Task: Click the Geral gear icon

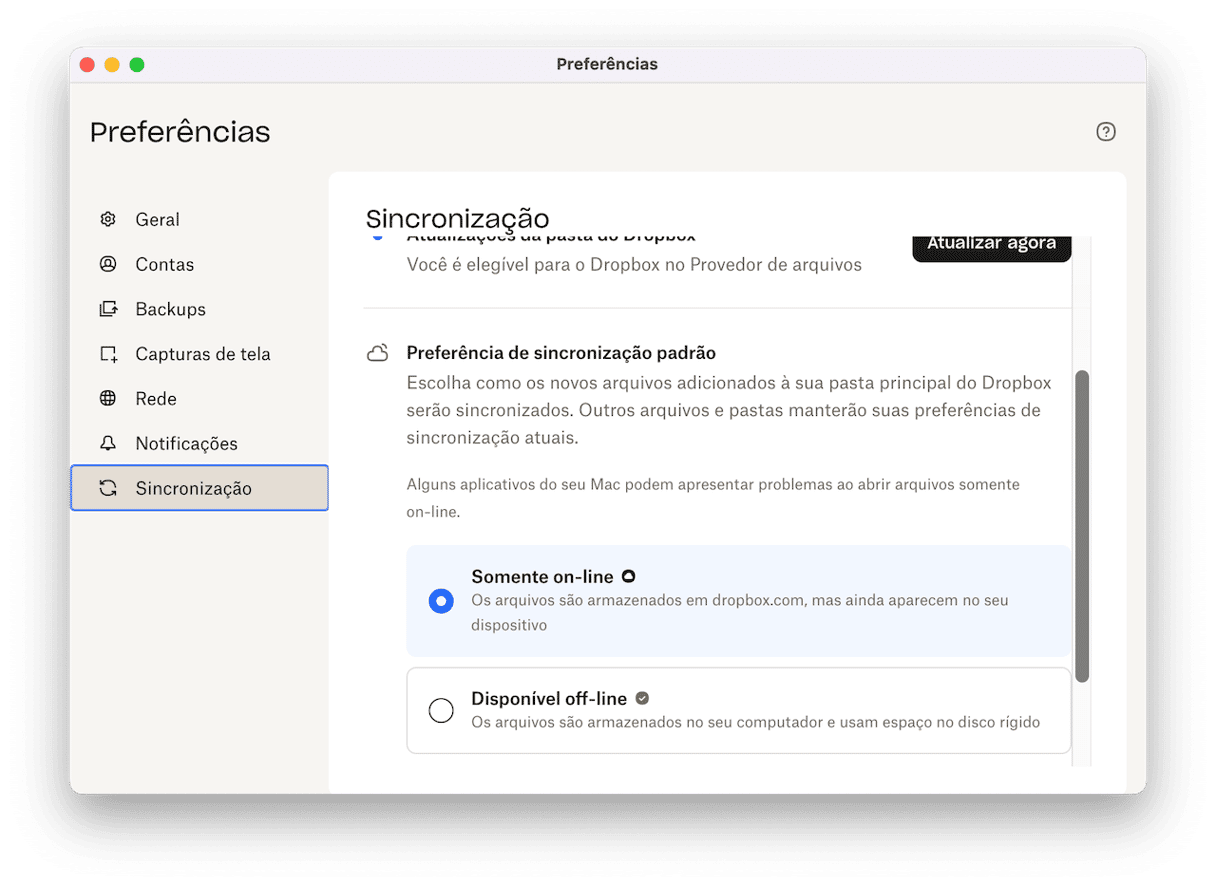Action: [x=108, y=219]
